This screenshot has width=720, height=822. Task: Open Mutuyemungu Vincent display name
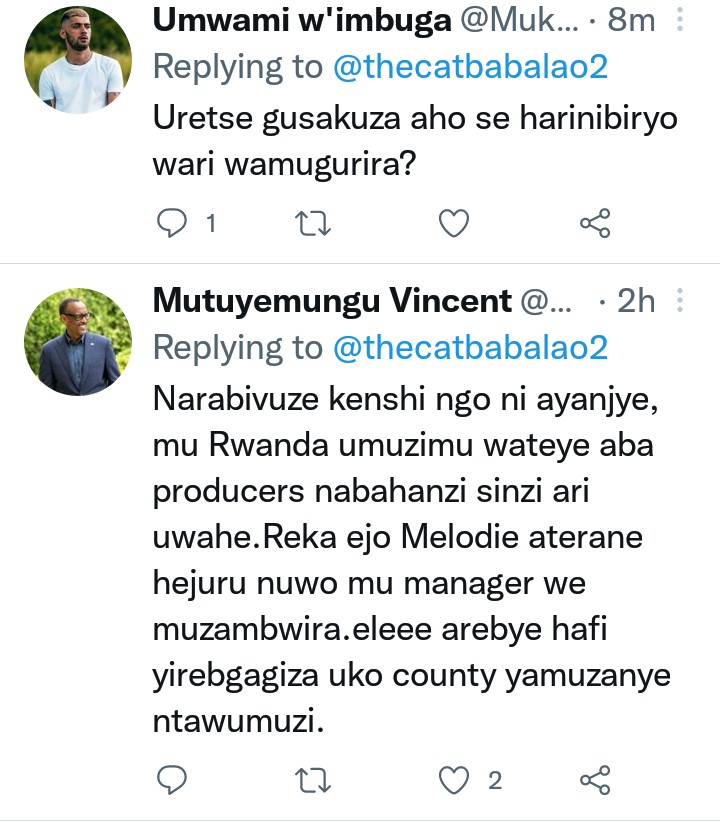[332, 300]
